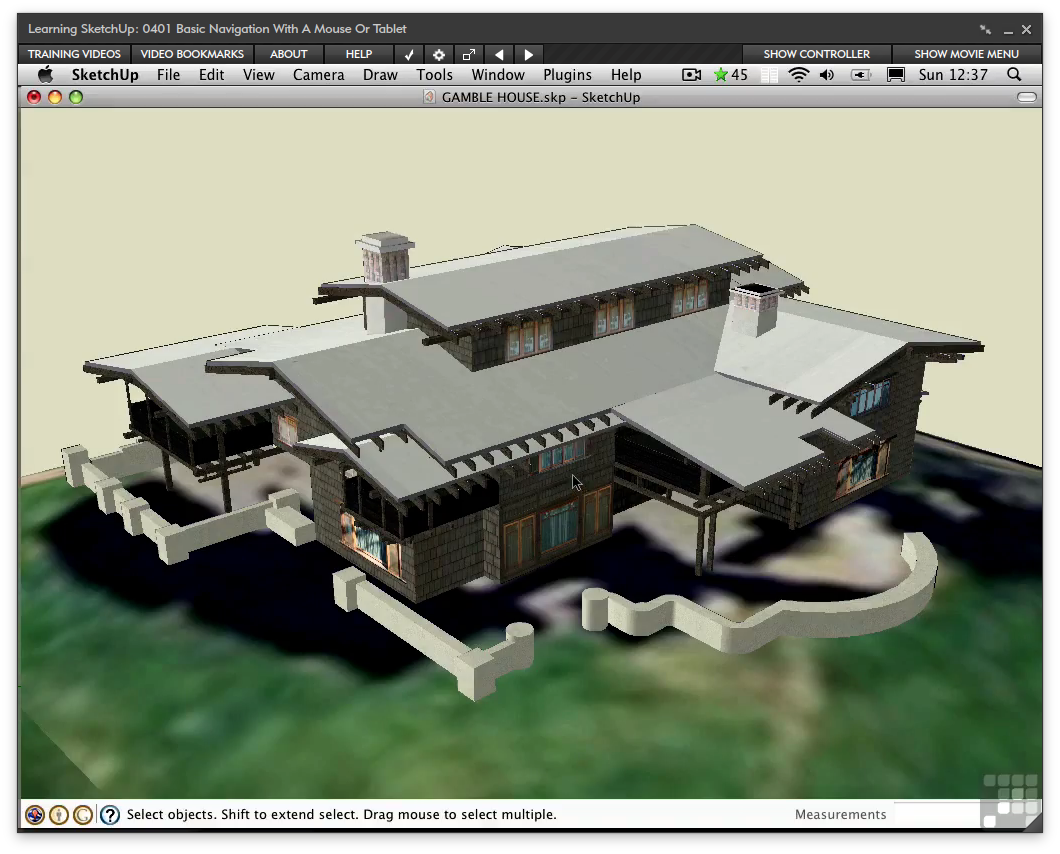Click the geo-location globe icon in the status bar

coord(35,815)
